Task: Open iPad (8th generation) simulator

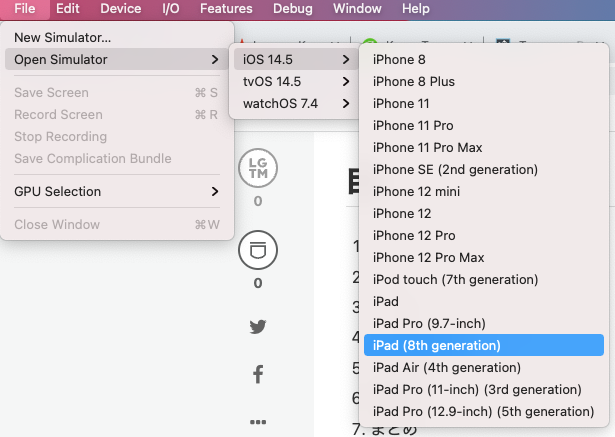Action: [484, 345]
